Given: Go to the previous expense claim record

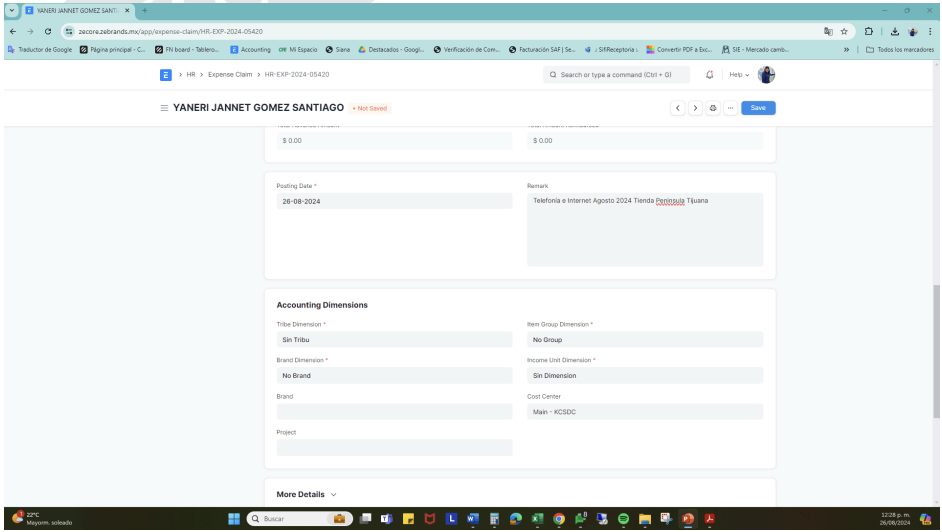Looking at the screenshot, I should click(x=678, y=108).
